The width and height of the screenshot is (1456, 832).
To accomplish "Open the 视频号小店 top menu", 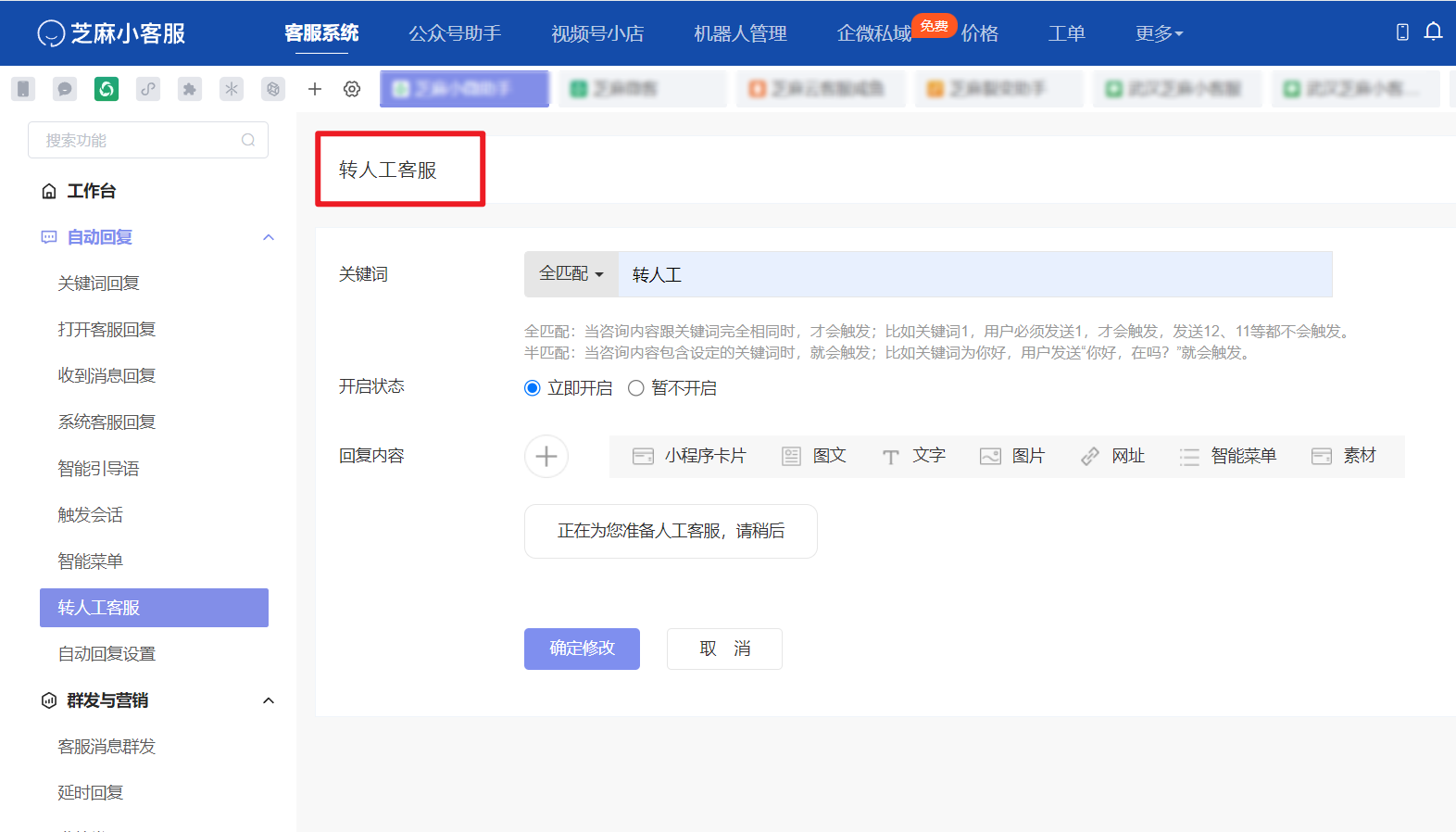I will click(597, 33).
